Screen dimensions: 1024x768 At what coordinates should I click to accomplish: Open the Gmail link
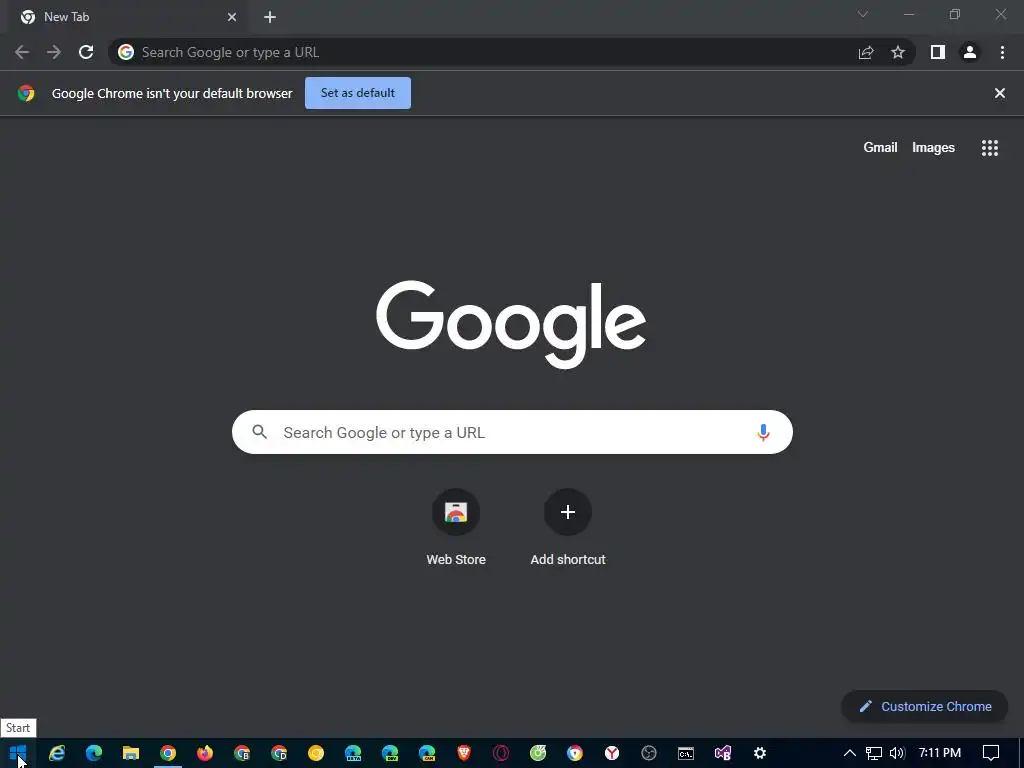tap(880, 148)
